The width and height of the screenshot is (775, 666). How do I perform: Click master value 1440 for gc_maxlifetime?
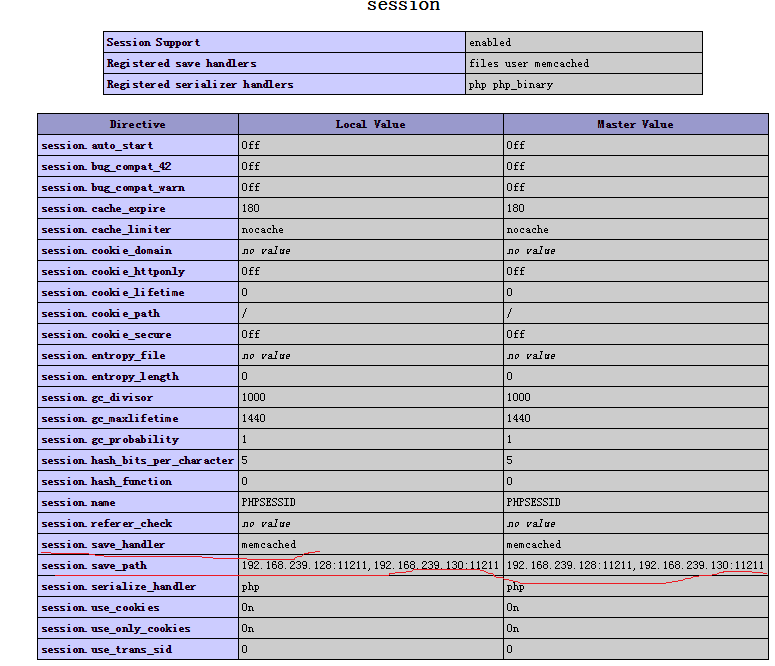518,419
